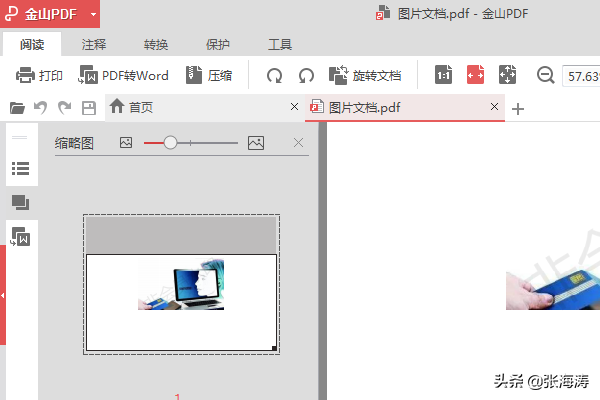Click the sidebar drag handle at the top
This screenshot has width=600, height=400.
tap(20, 137)
